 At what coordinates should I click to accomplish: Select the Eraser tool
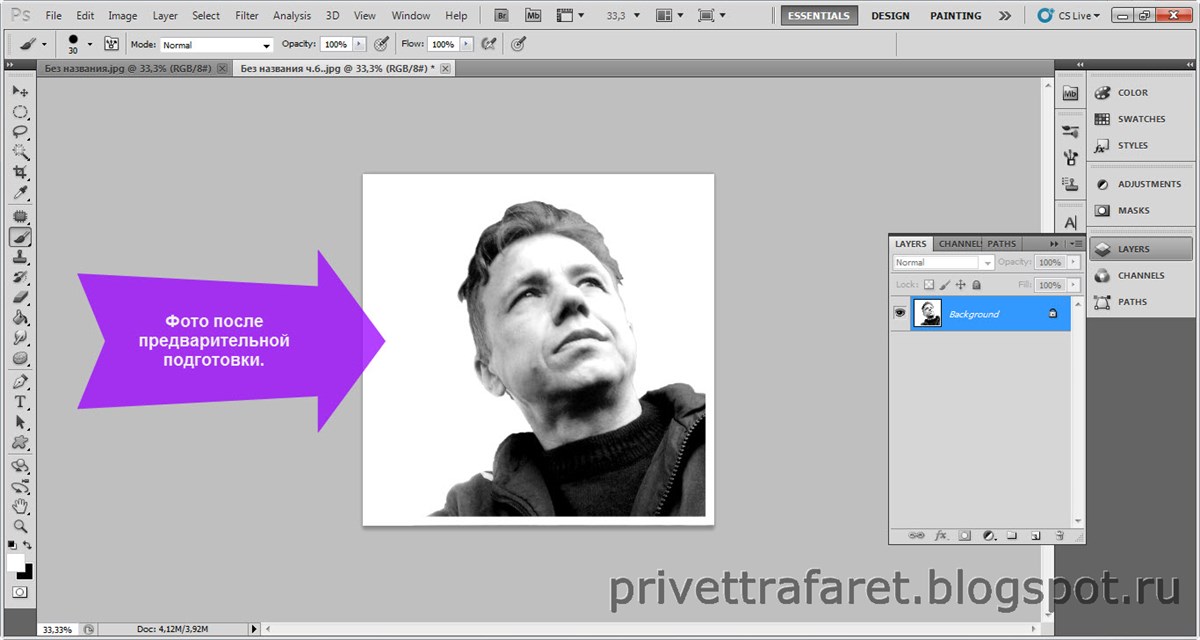coord(20,298)
